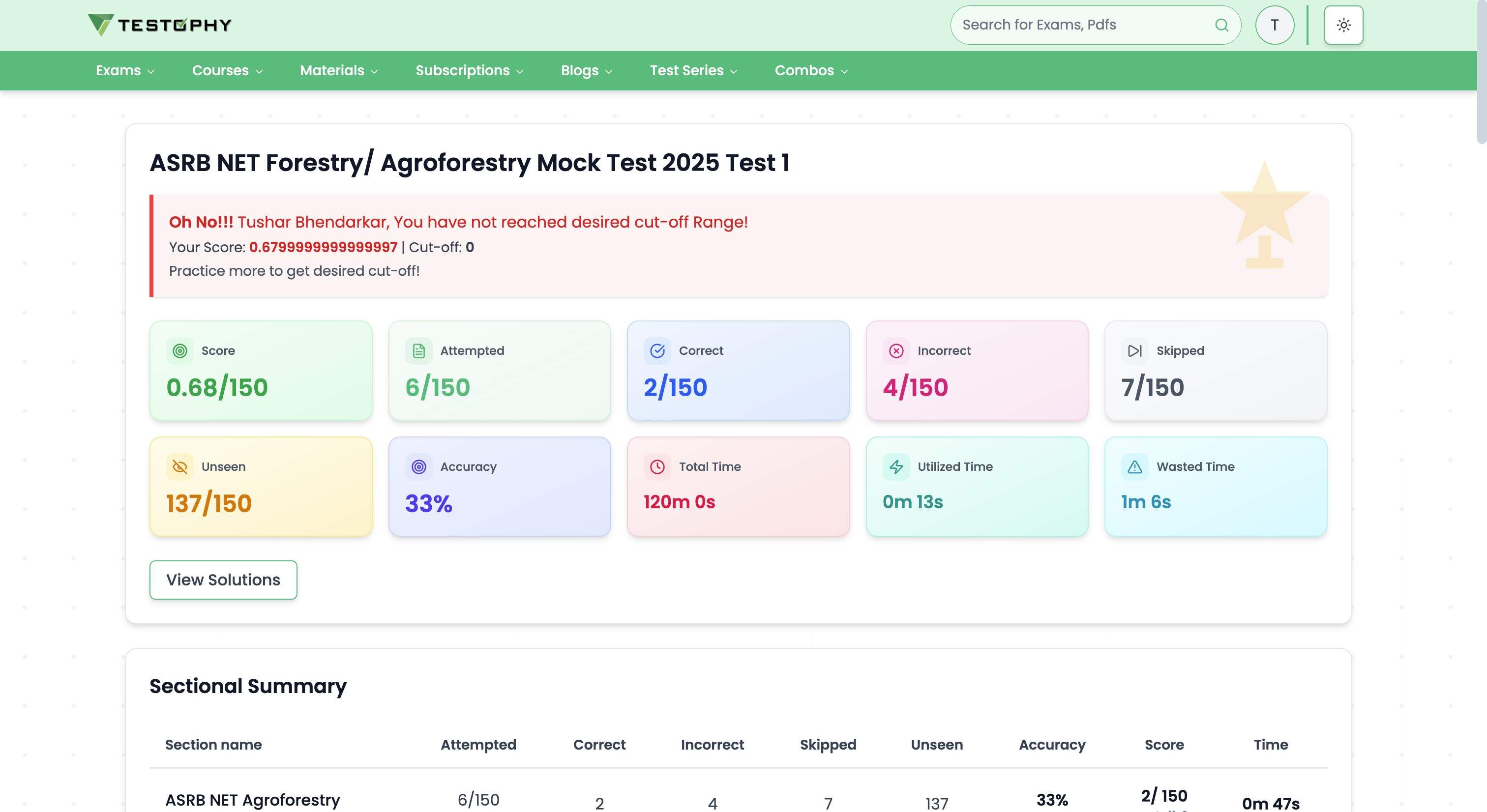Open the user avatar profile
Image resolution: width=1487 pixels, height=812 pixels.
tap(1275, 25)
